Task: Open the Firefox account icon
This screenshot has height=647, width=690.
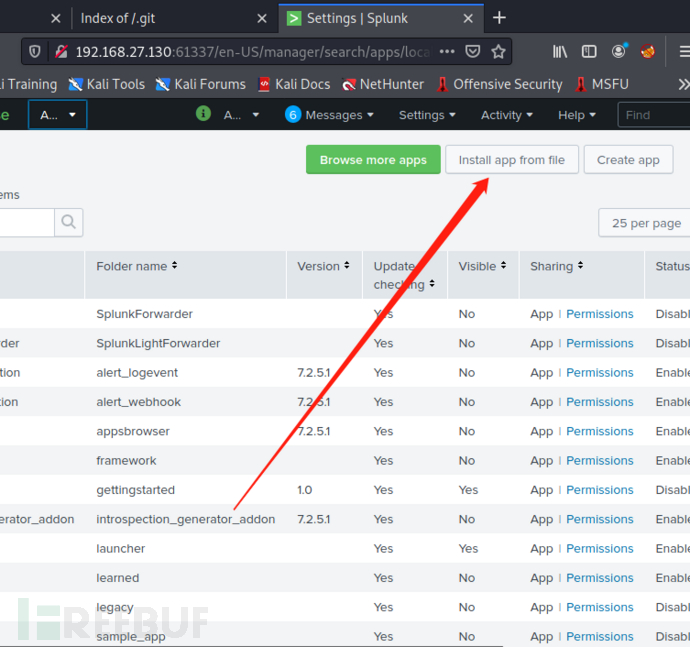Action: pyautogui.click(x=619, y=51)
